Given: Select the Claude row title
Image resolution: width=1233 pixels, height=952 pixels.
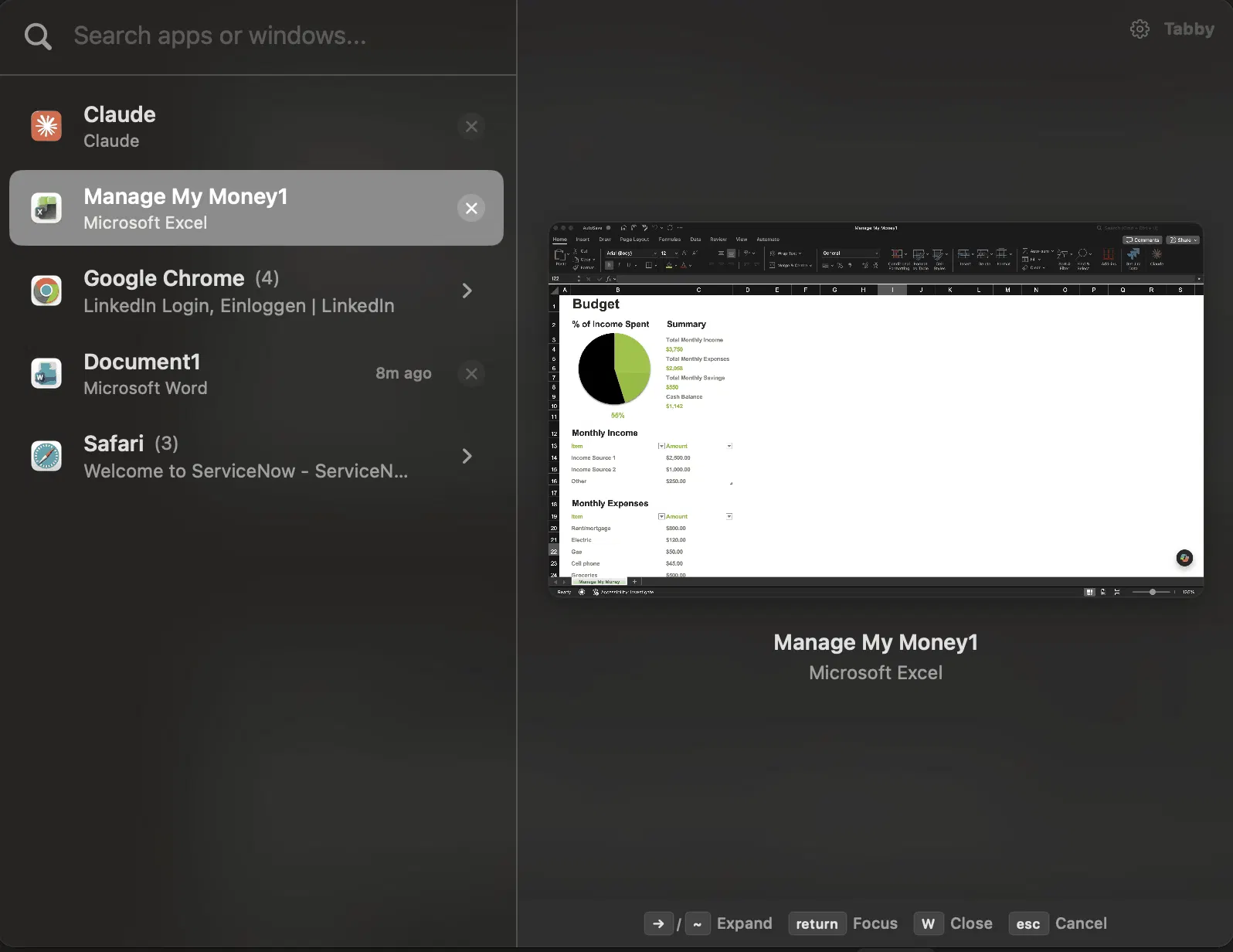Looking at the screenshot, I should (x=120, y=114).
